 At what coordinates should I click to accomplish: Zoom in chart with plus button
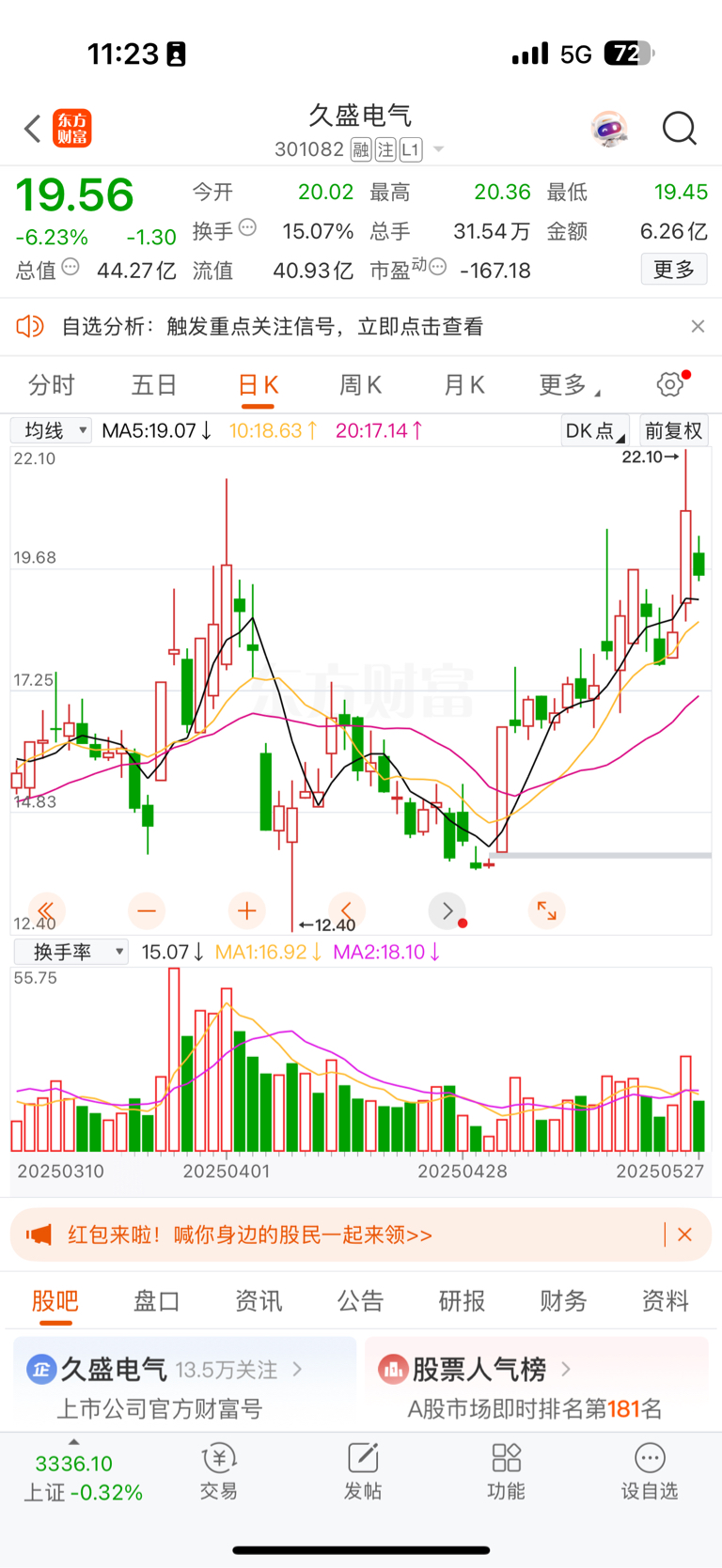[247, 910]
